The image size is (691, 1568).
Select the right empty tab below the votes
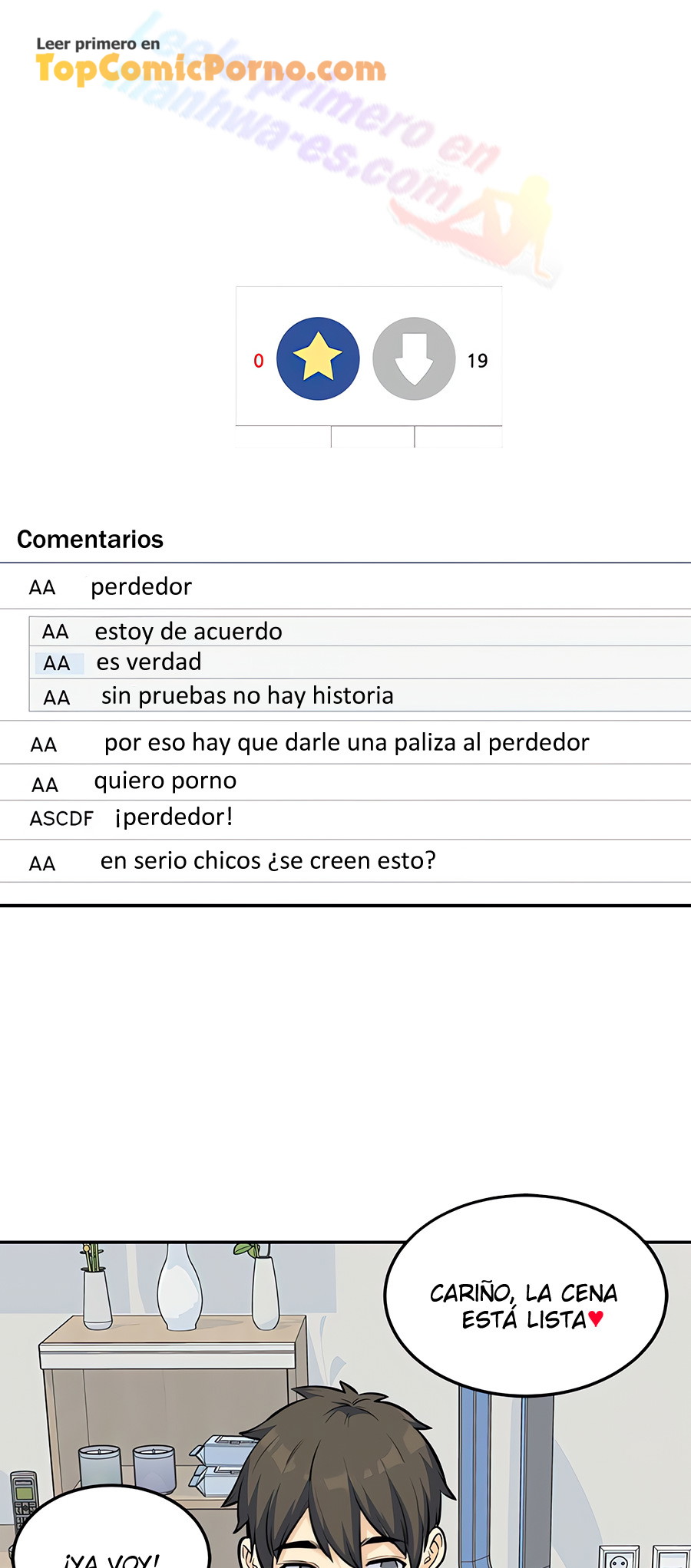(x=458, y=437)
